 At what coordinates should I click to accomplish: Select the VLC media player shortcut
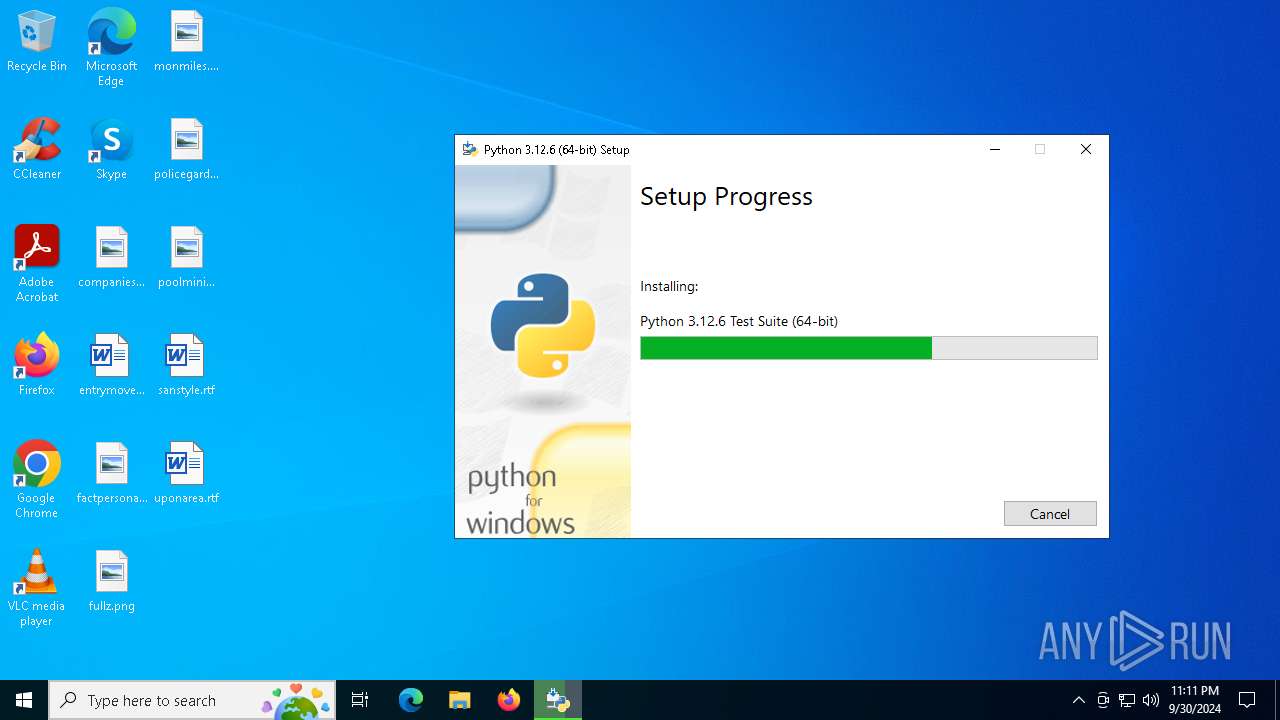coord(37,588)
